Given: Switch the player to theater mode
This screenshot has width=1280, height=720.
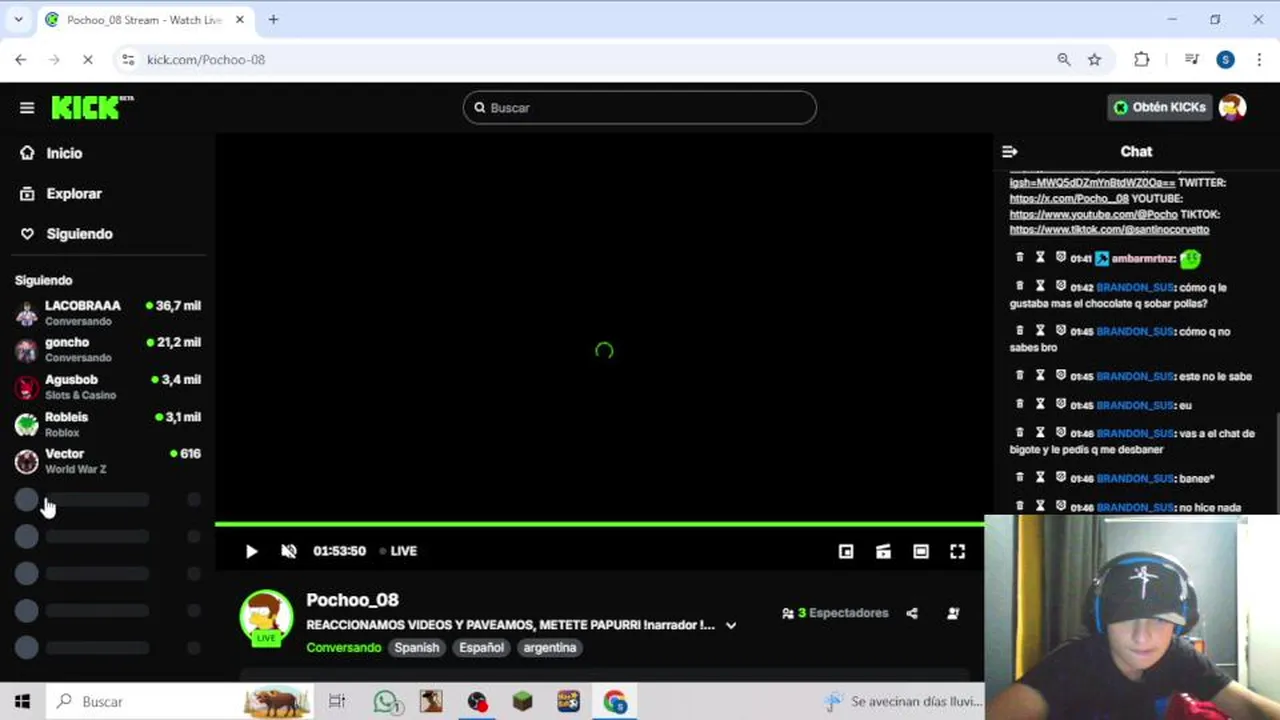Looking at the screenshot, I should pyautogui.click(x=921, y=551).
